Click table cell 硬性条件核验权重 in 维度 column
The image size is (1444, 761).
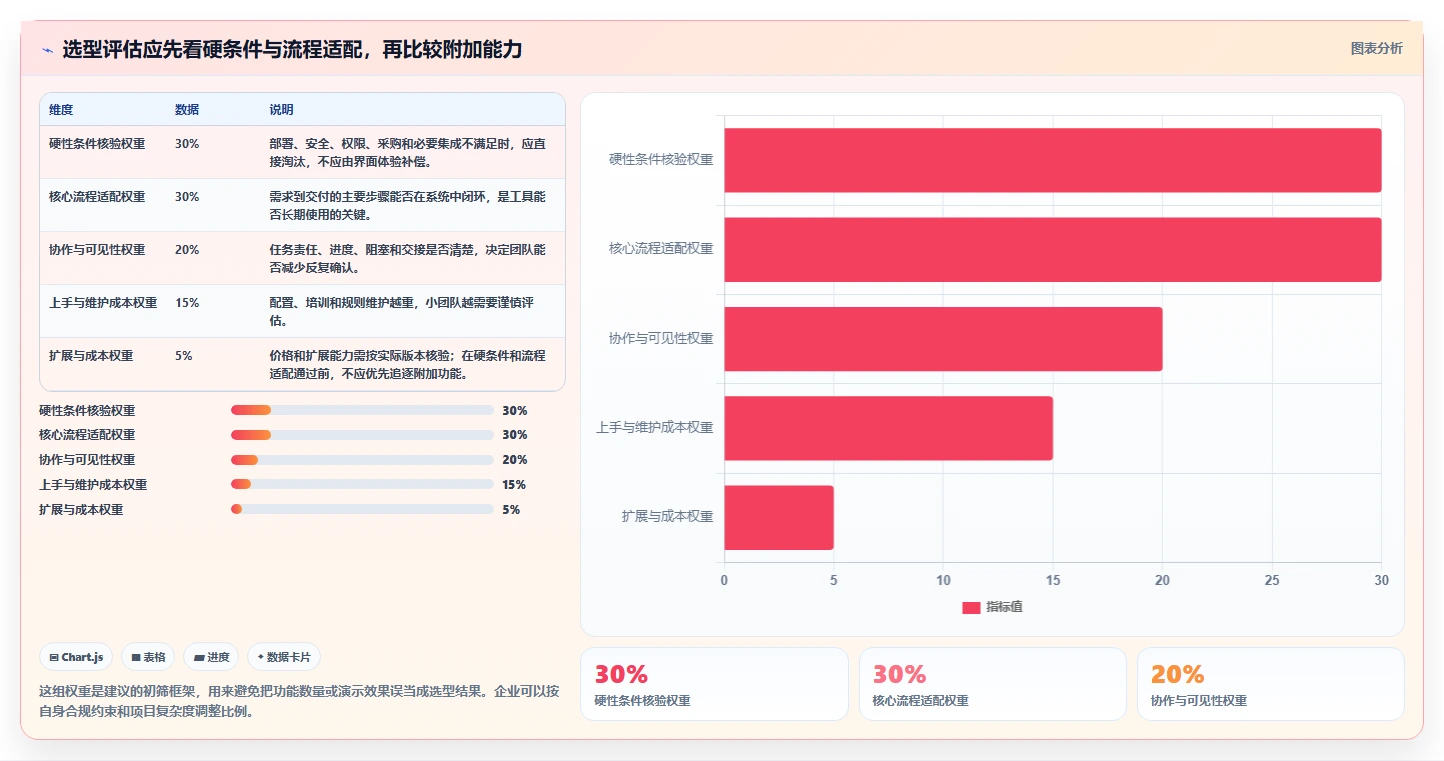(x=97, y=143)
